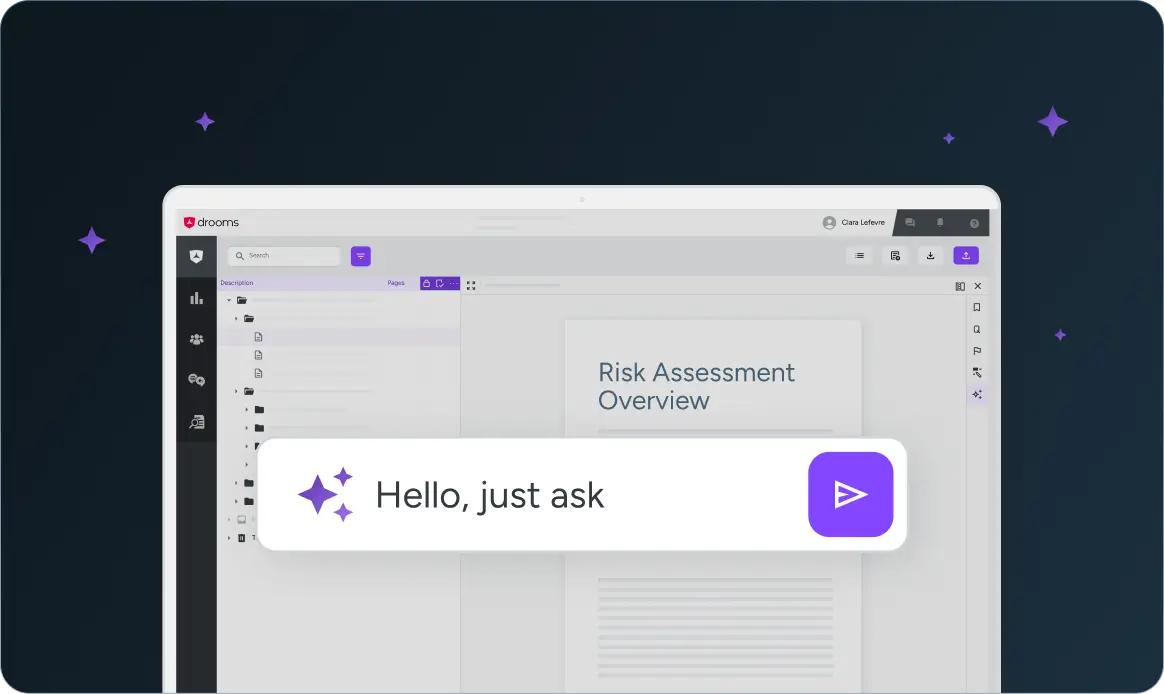Click the redaction pen icon in the right rail
Viewport: 1164px width, 694px height.
coord(977,373)
